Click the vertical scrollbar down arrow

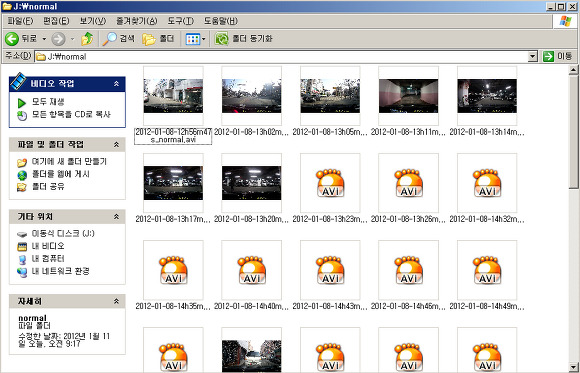(x=573, y=366)
